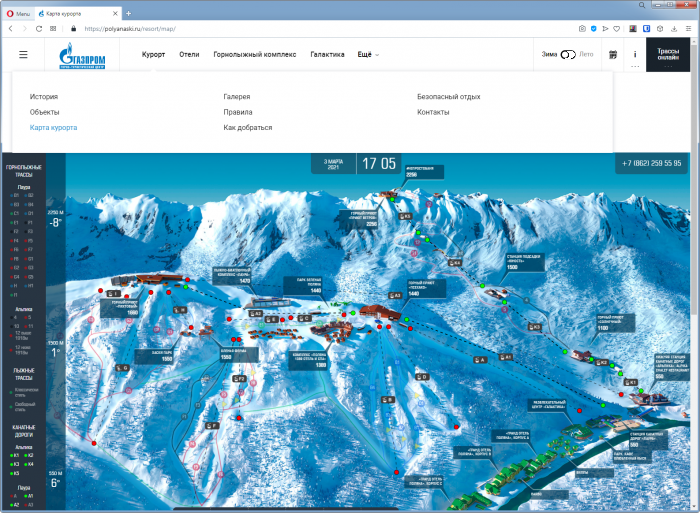
Task: Open the 'Объекты' link
Action: pos(44,112)
